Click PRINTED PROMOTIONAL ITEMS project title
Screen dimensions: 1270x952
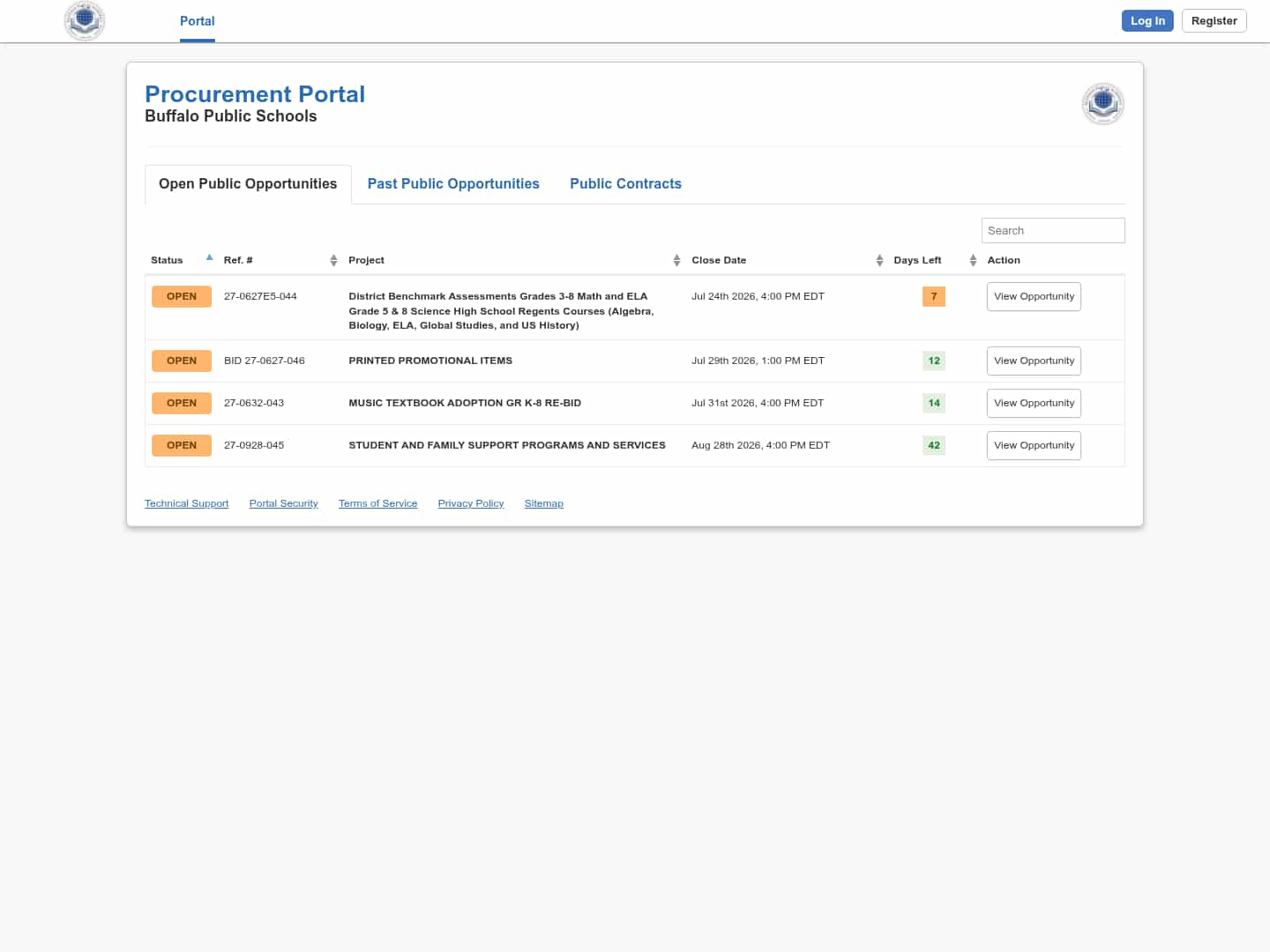[x=430, y=361]
